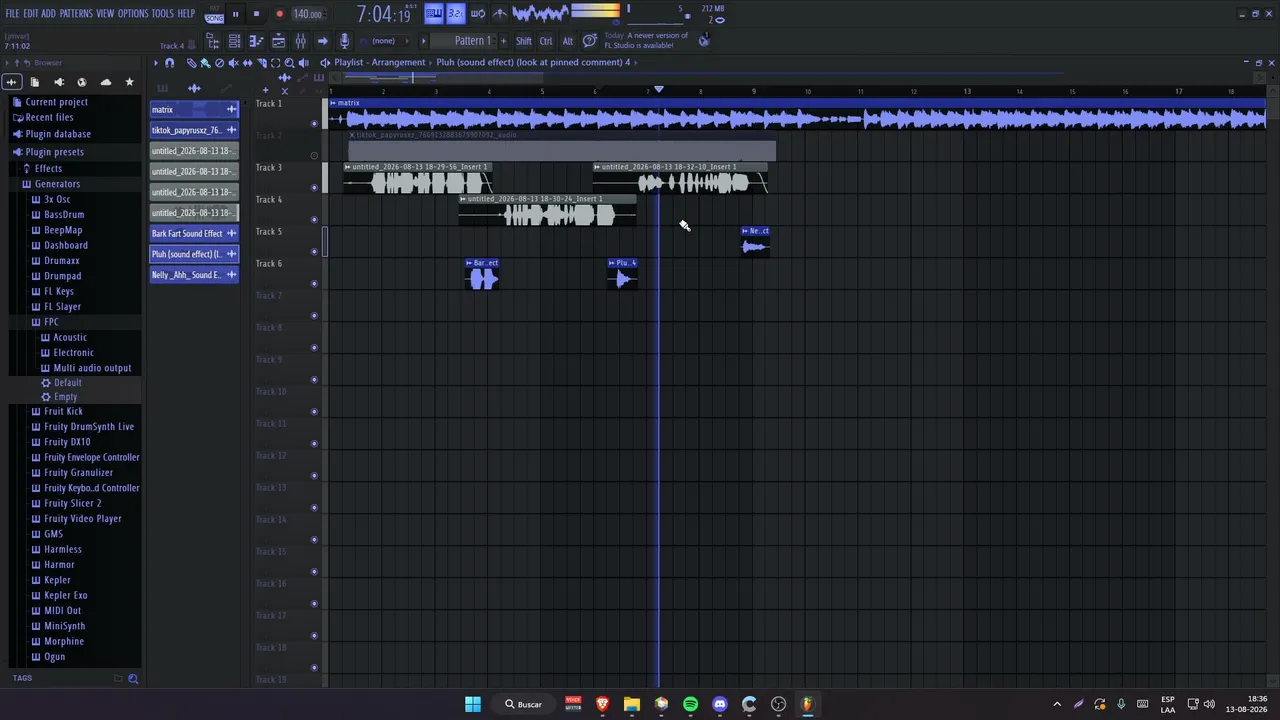The width and height of the screenshot is (1280, 720).
Task: Open the piano roll icon
Action: click(257, 41)
